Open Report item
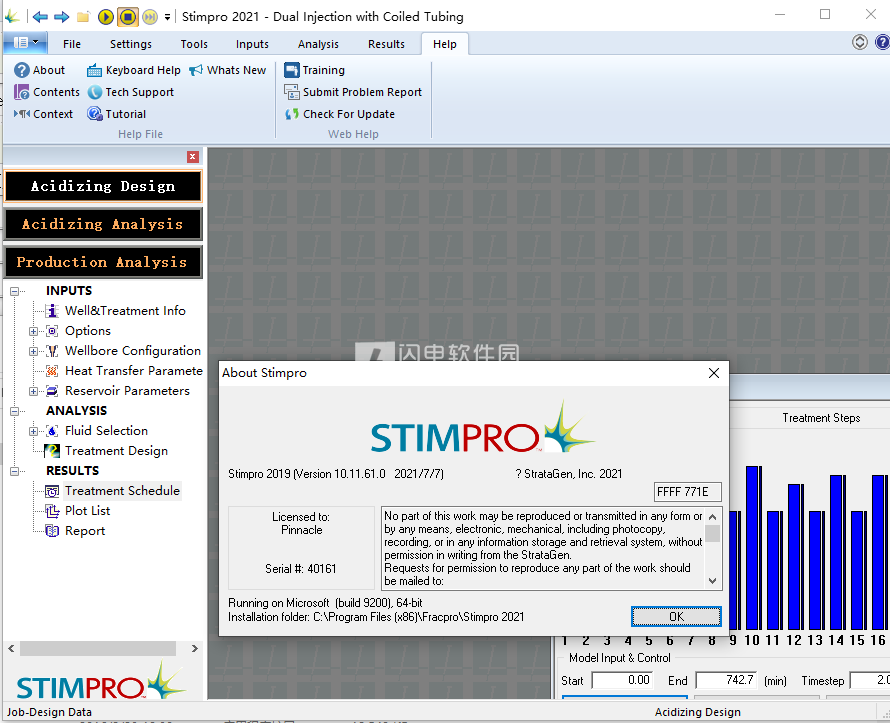 click(x=85, y=531)
